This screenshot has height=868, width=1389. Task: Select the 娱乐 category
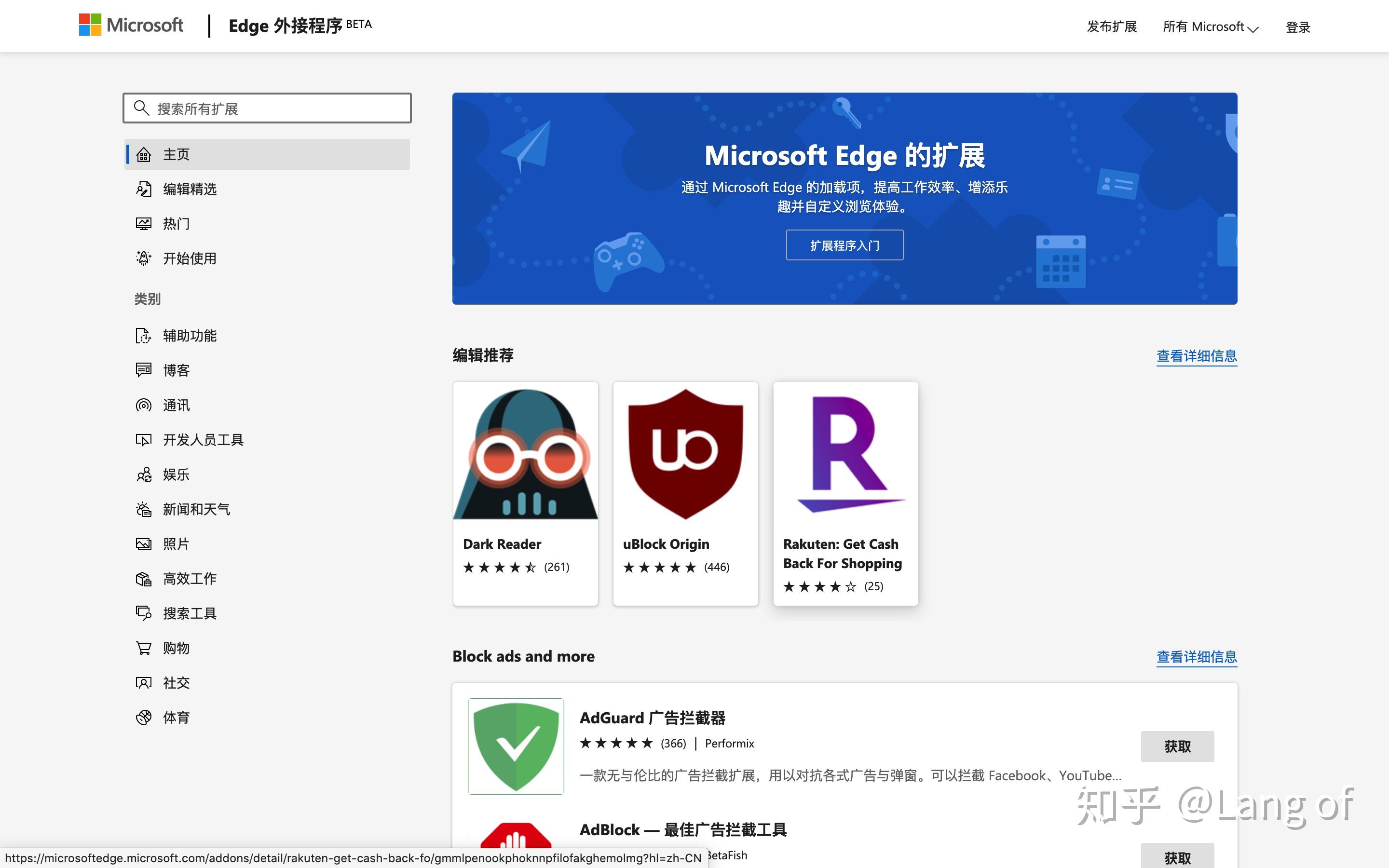coord(176,474)
